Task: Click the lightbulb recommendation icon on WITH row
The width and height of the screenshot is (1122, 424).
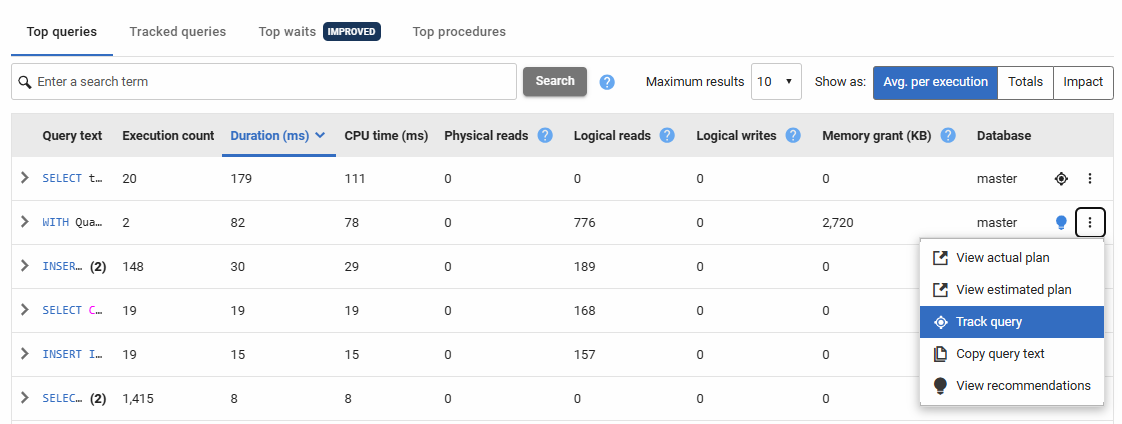Action: 1061,223
